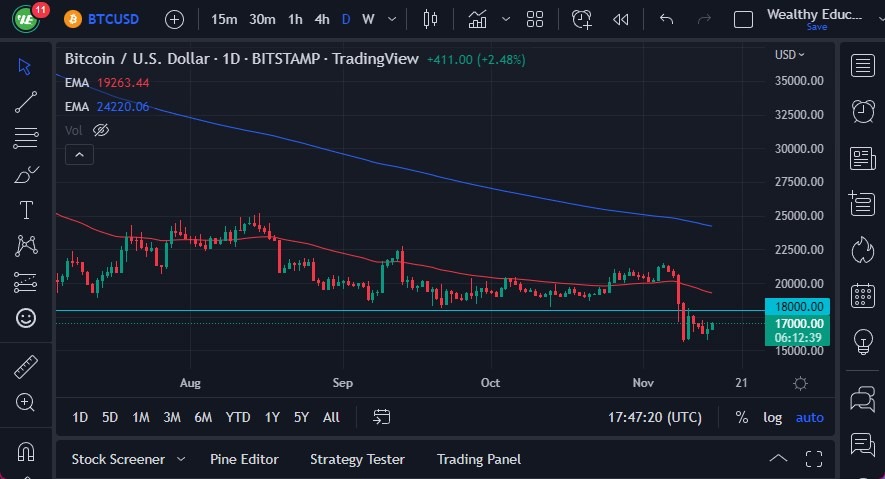Open the emoji icons tool
The image size is (885, 479).
click(x=25, y=318)
